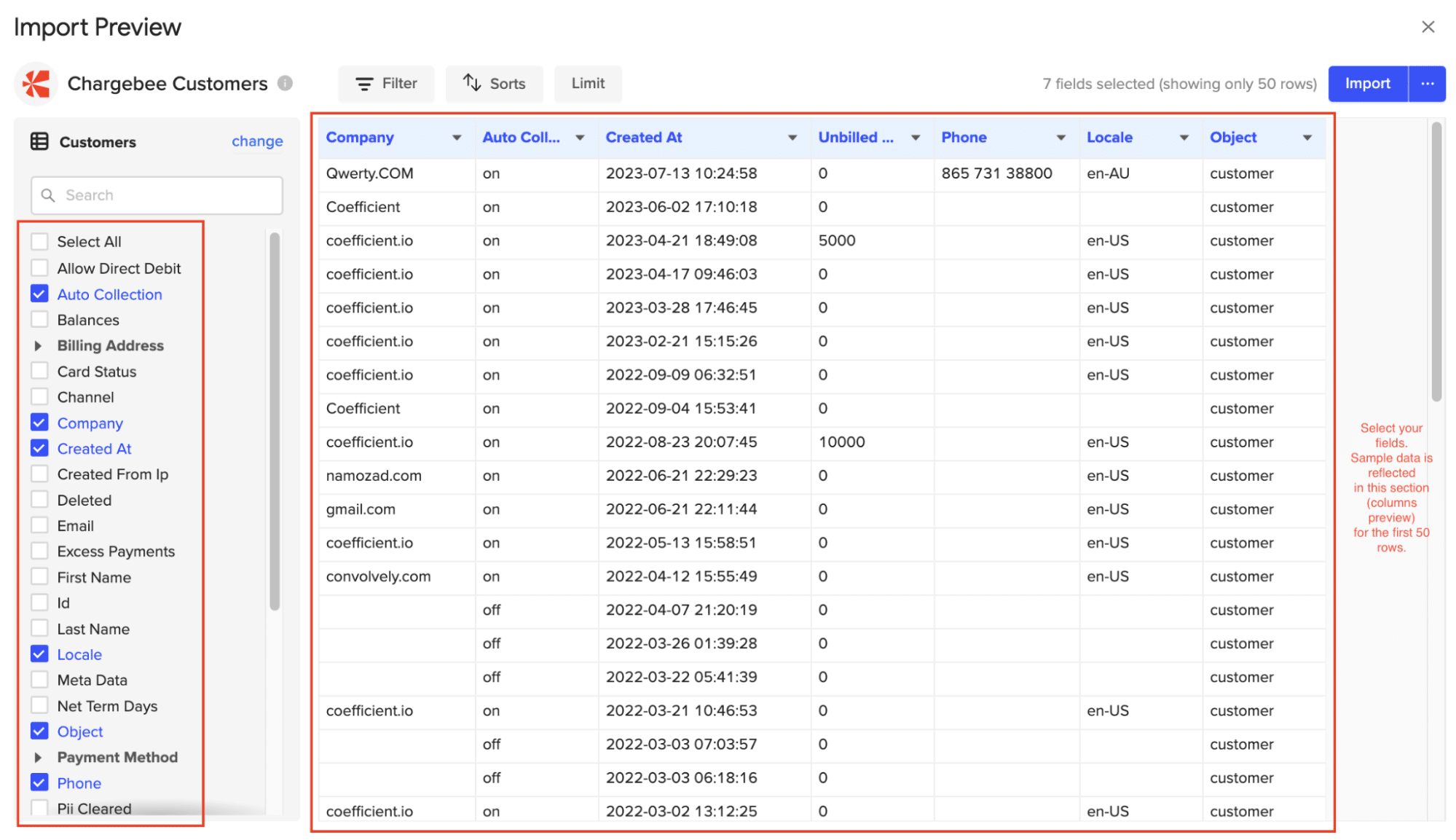Viewport: 1456px width, 840px height.
Task: Check the Balances field
Action: click(39, 320)
